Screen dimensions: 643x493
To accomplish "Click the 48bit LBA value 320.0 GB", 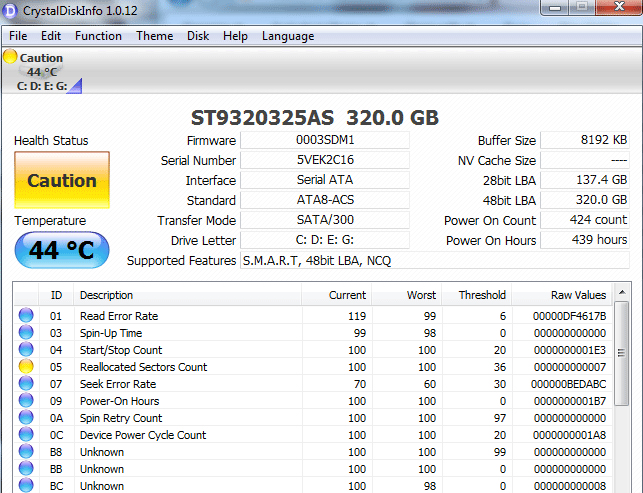I will pos(585,200).
